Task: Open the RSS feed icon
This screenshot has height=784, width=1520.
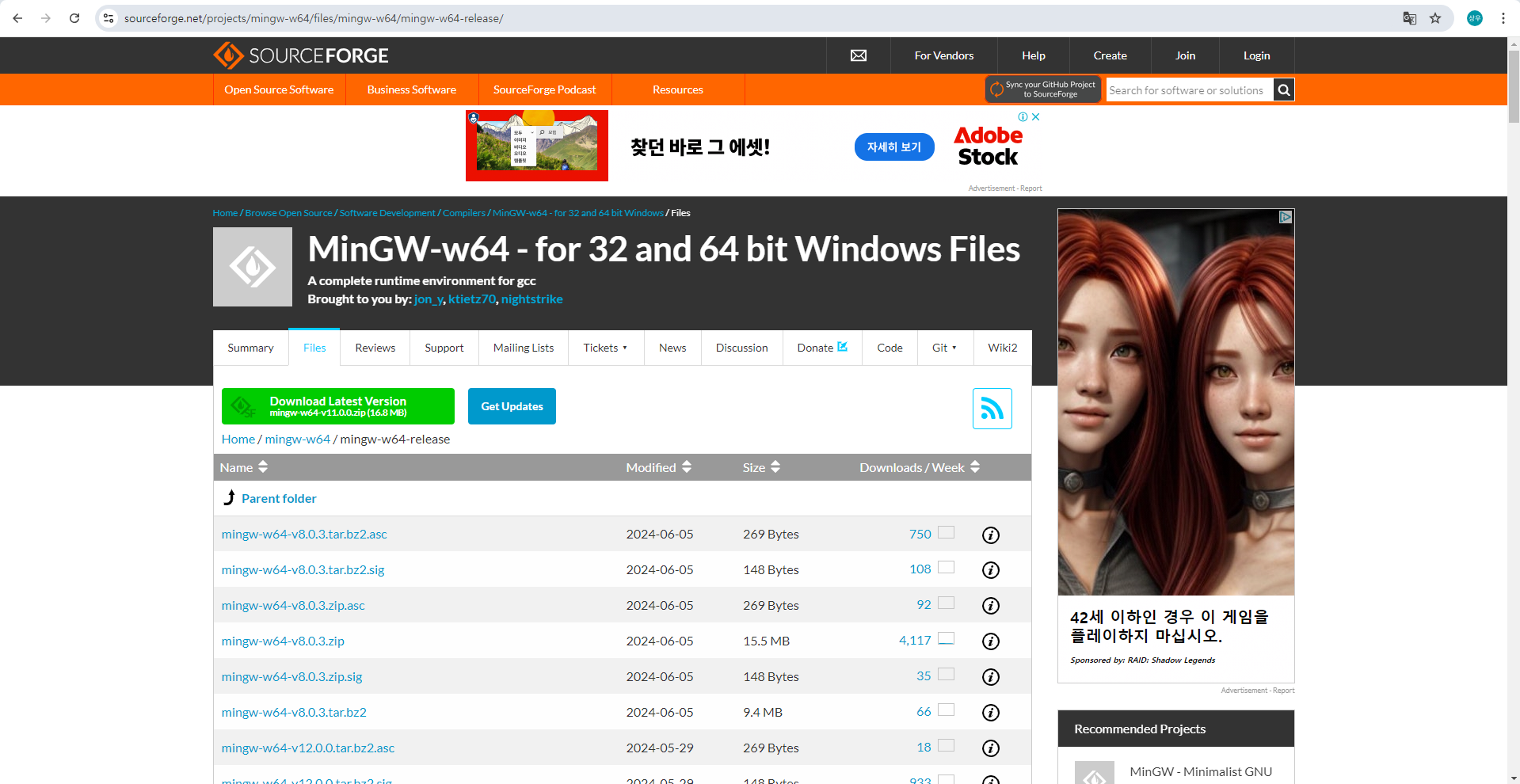Action: pos(992,409)
